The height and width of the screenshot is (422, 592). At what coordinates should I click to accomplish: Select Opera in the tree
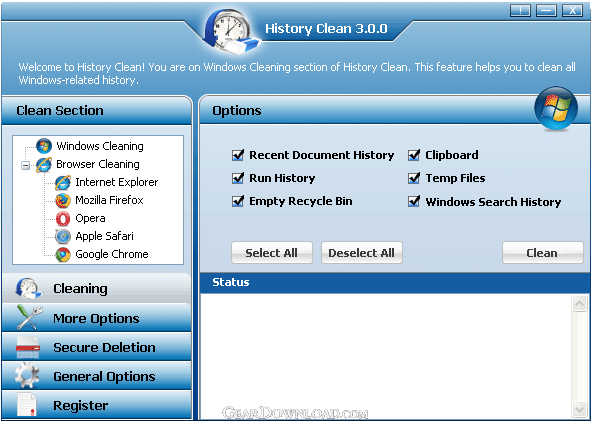[90, 218]
